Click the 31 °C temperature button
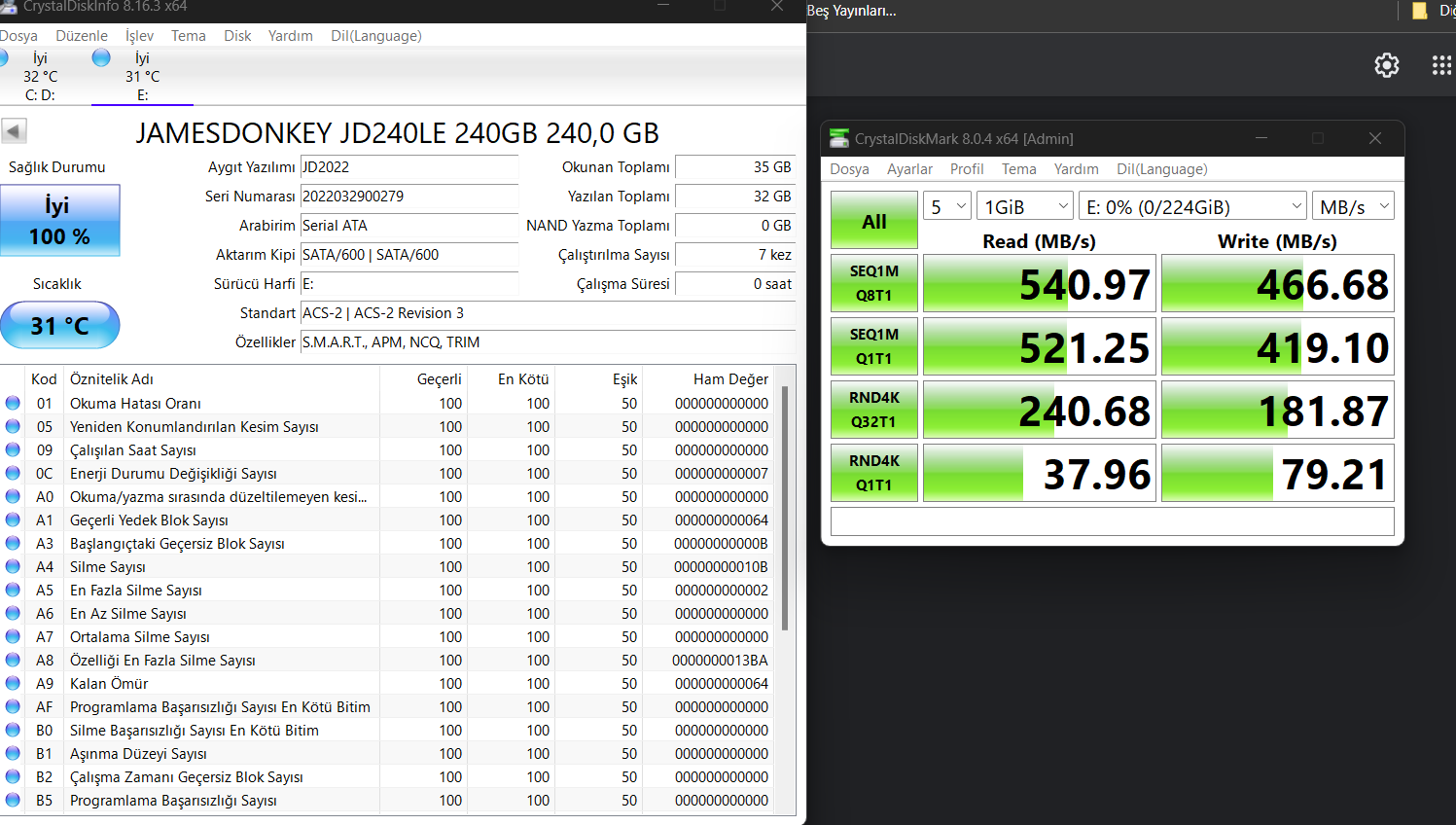The image size is (1456, 825). point(60,325)
